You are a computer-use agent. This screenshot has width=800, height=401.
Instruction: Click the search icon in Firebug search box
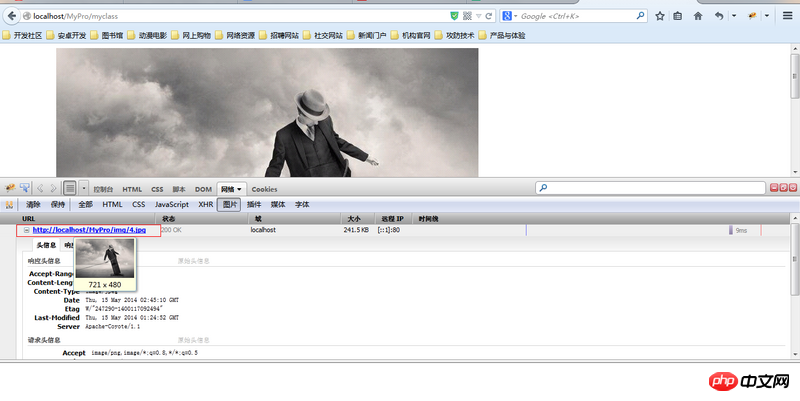tap(543, 188)
